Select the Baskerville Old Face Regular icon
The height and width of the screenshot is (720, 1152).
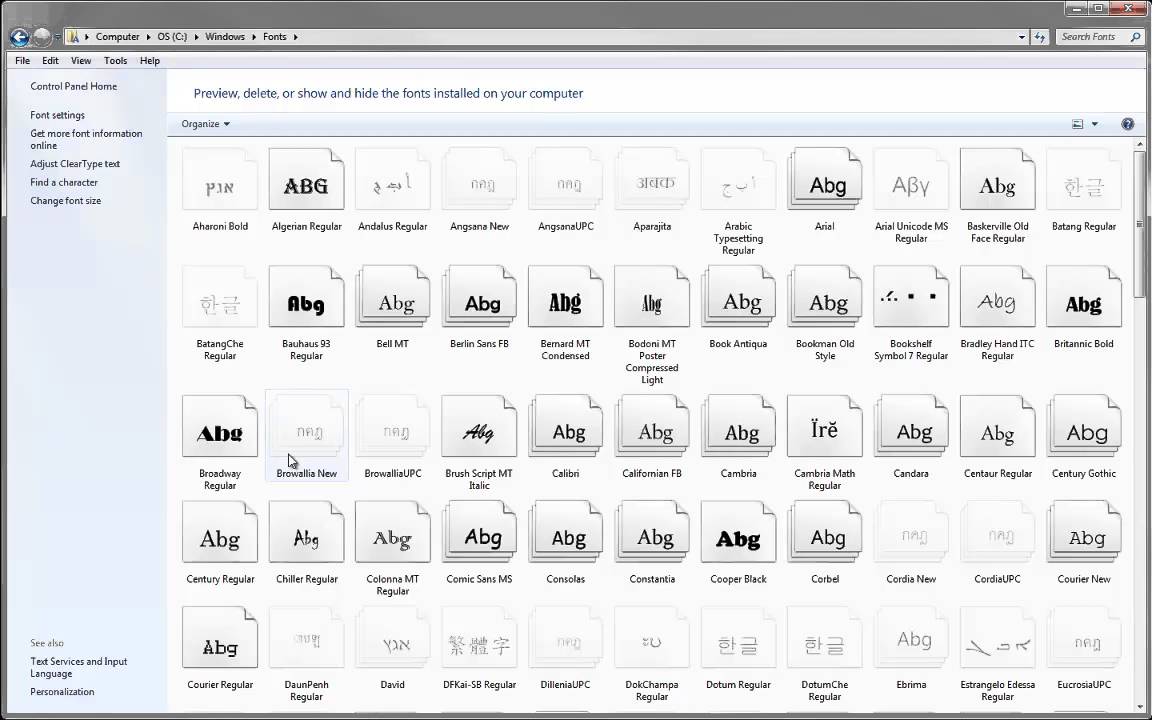click(x=997, y=179)
